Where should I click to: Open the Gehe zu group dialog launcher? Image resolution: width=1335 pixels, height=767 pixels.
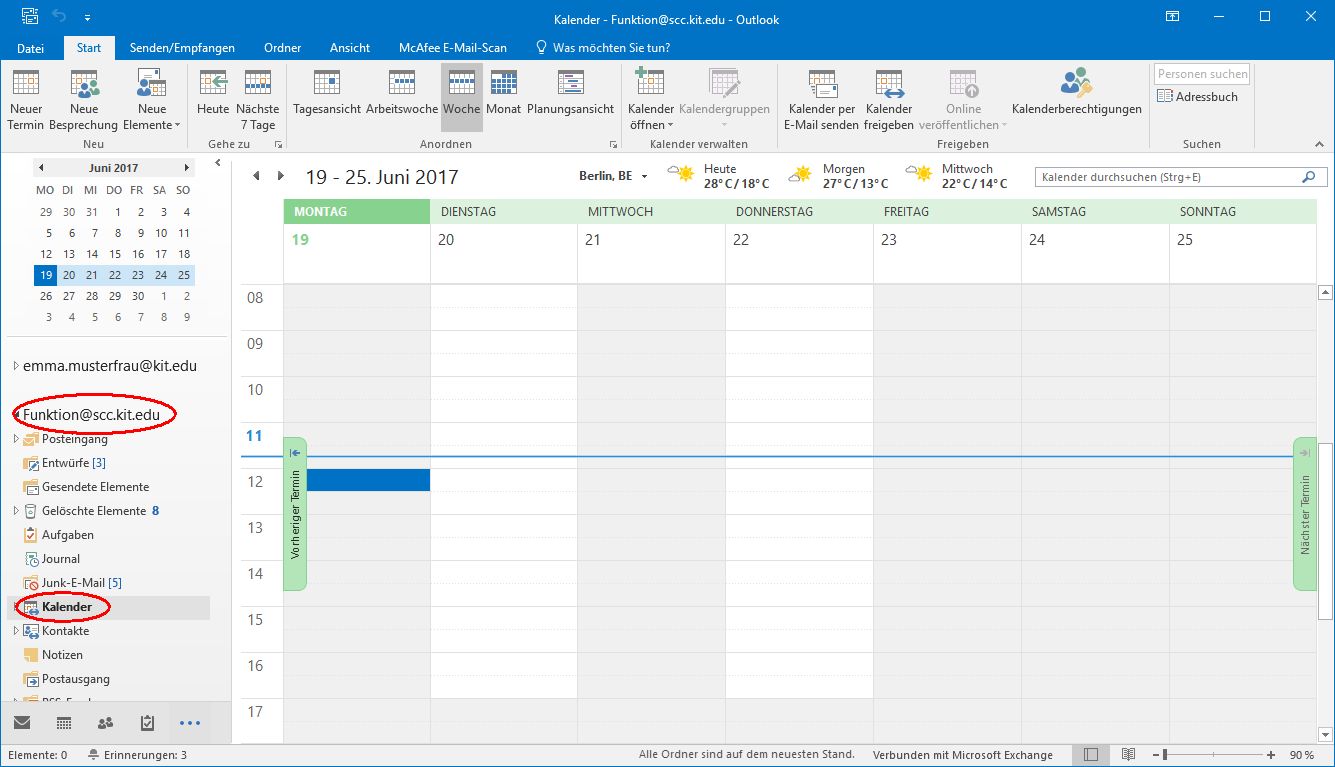click(x=278, y=145)
